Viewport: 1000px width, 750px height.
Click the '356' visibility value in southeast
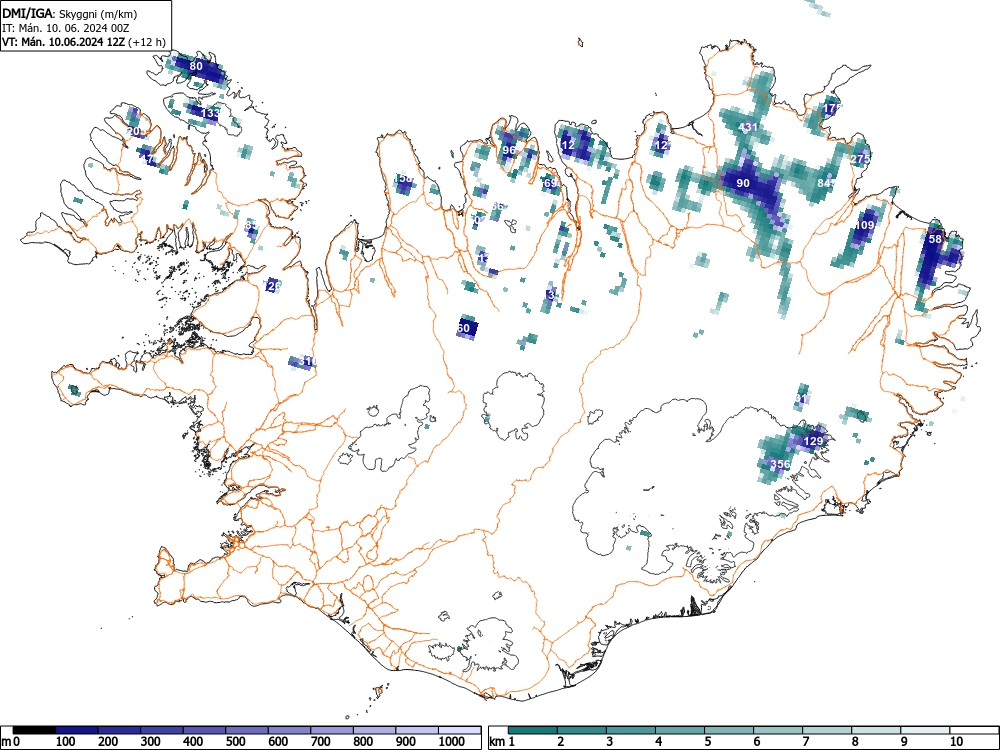pyautogui.click(x=781, y=464)
